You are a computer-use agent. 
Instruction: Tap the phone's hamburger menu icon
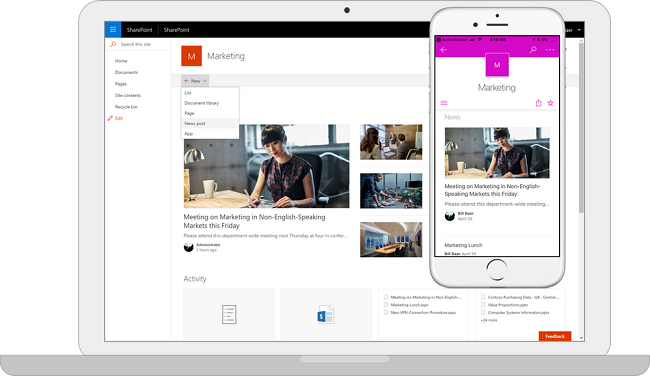[444, 103]
